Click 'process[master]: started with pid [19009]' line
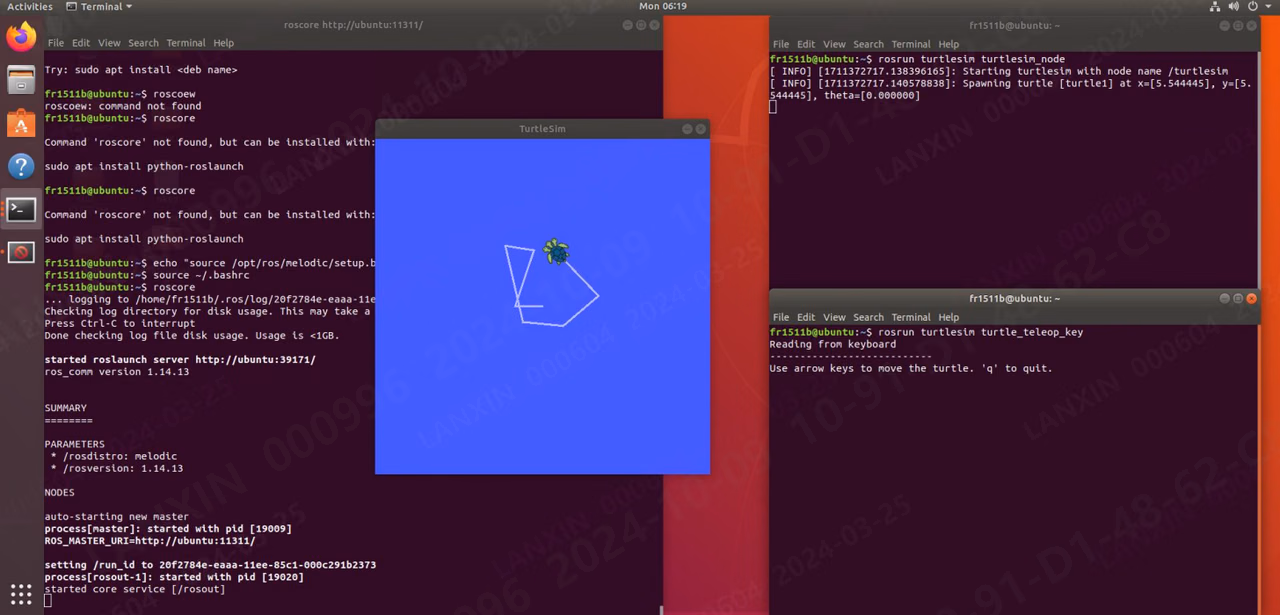1280x615 pixels. click(168, 529)
